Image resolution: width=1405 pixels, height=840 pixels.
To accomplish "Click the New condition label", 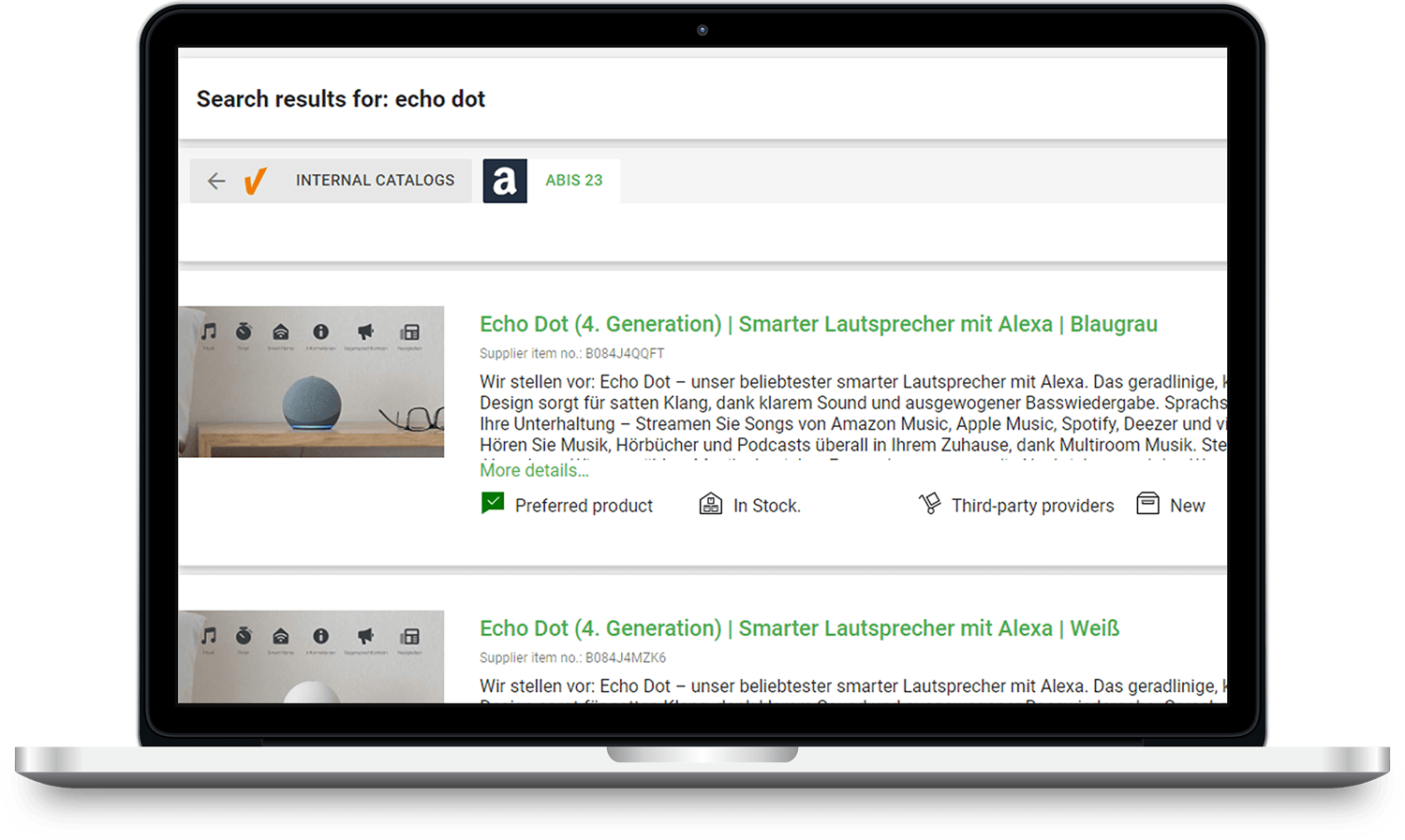I will click(1187, 506).
